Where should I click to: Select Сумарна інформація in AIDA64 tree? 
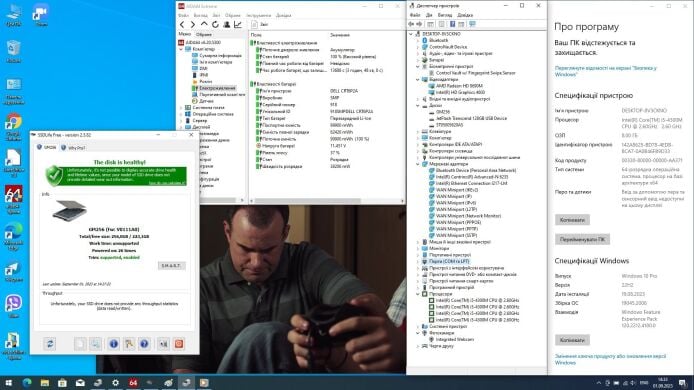[x=220, y=56]
